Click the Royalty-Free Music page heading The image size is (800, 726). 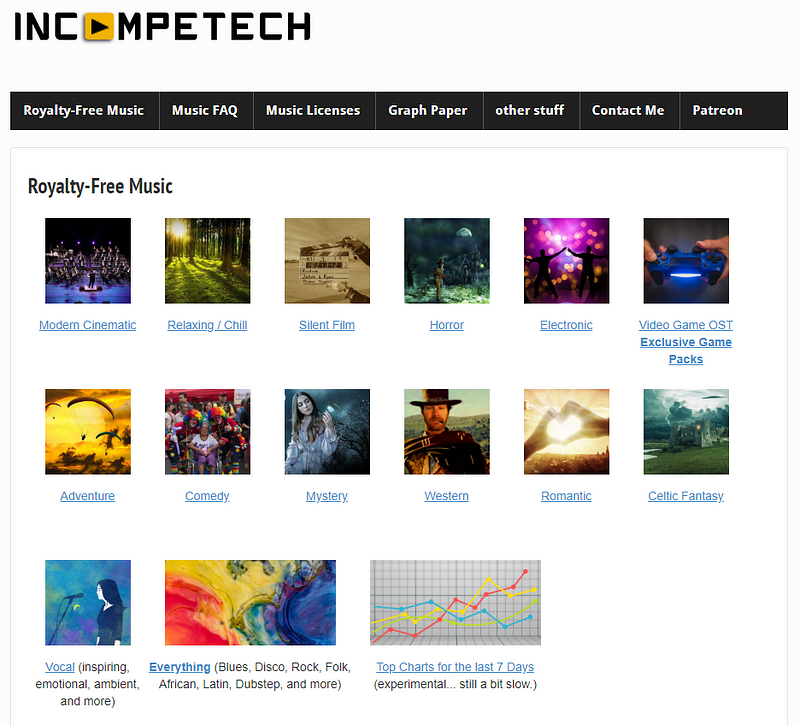[x=101, y=186]
